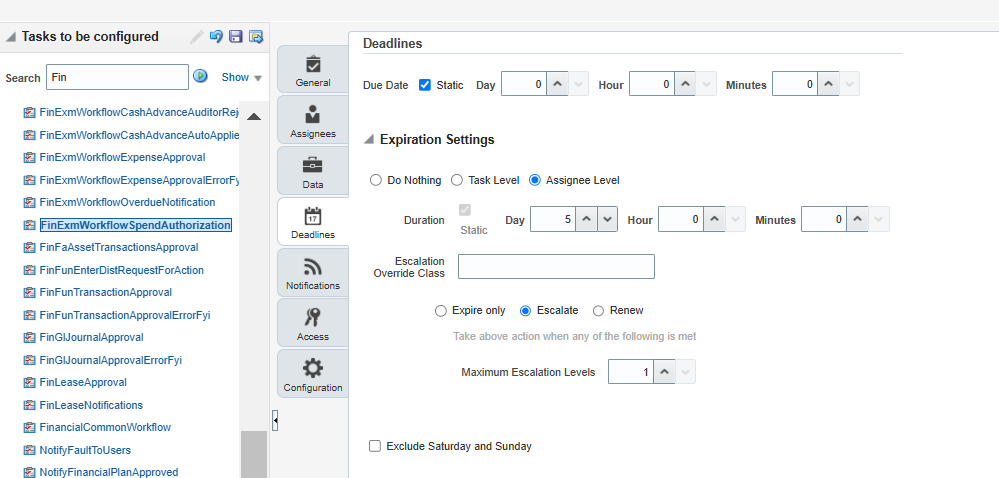999x478 pixels.
Task: Open the FinLeaseApproval task link
Action: [83, 382]
